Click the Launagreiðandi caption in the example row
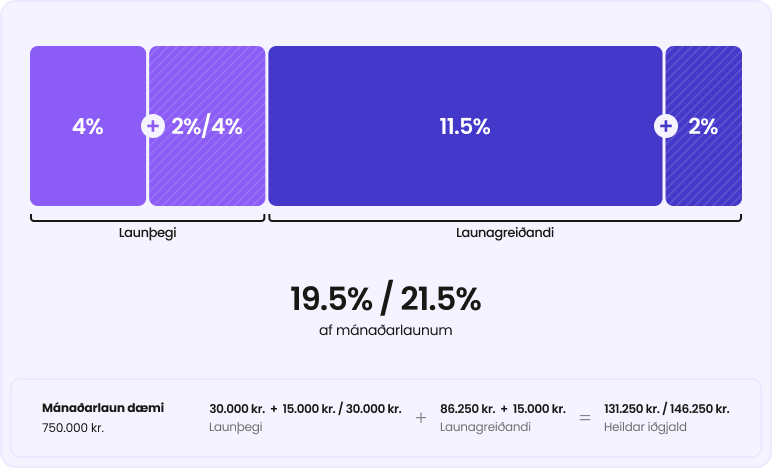 [x=485, y=427]
